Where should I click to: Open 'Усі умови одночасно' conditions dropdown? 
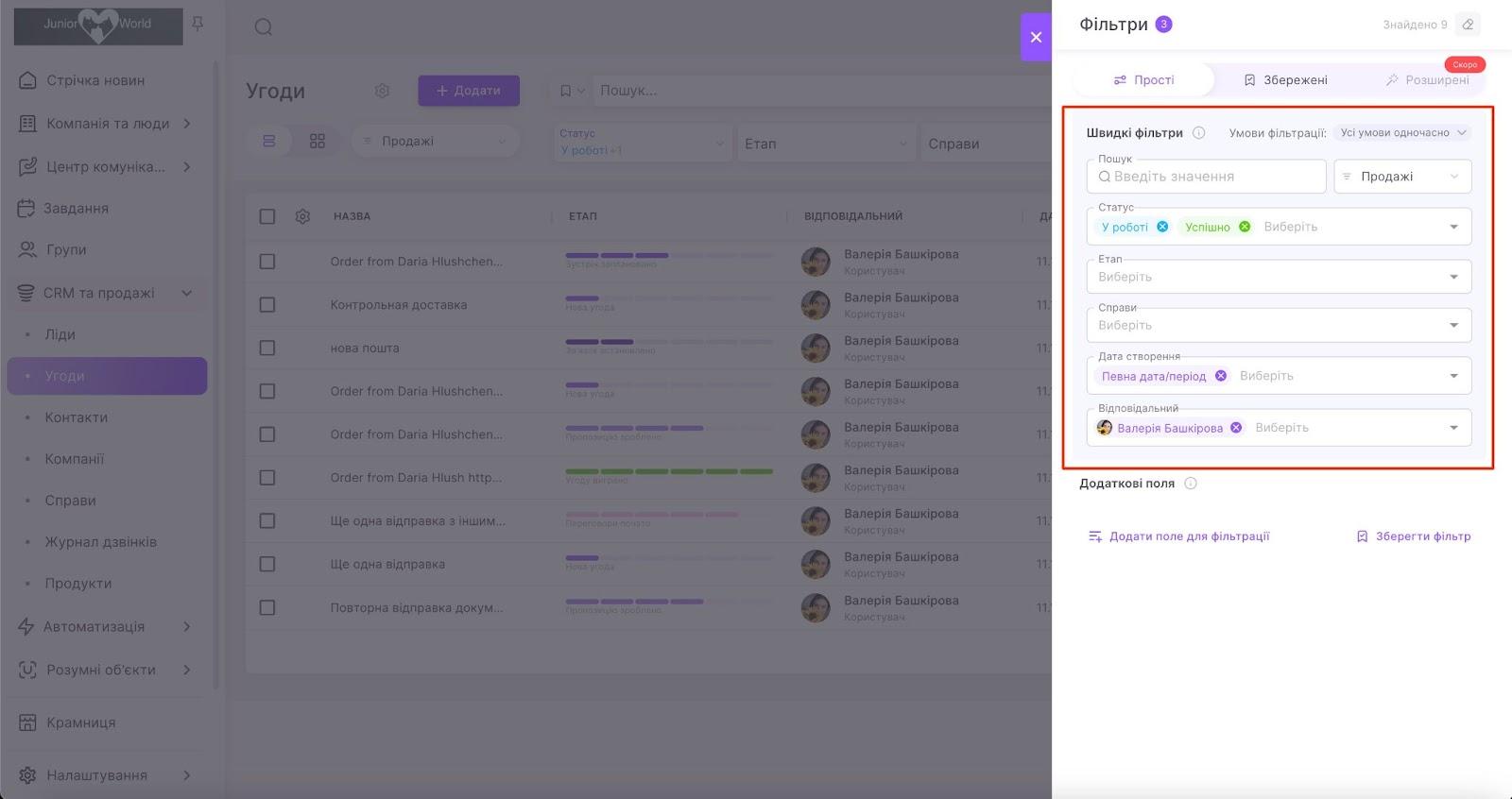1402,133
